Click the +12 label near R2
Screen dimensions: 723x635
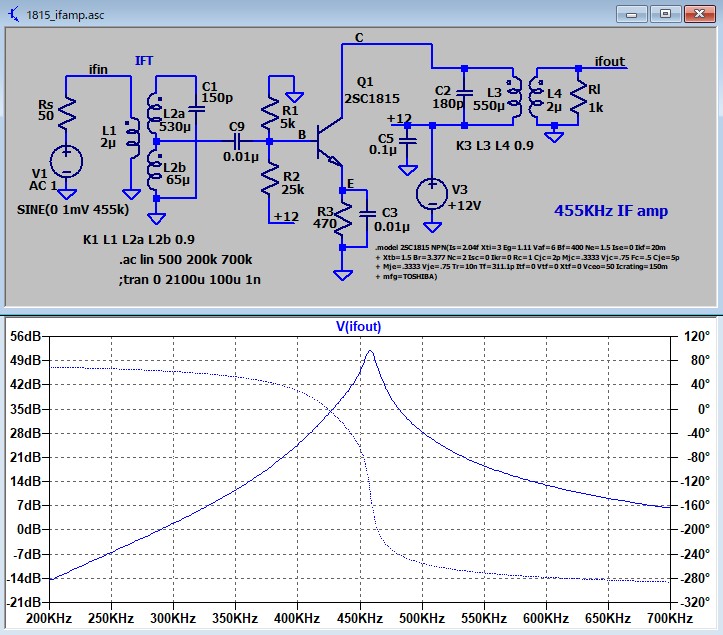click(x=286, y=216)
